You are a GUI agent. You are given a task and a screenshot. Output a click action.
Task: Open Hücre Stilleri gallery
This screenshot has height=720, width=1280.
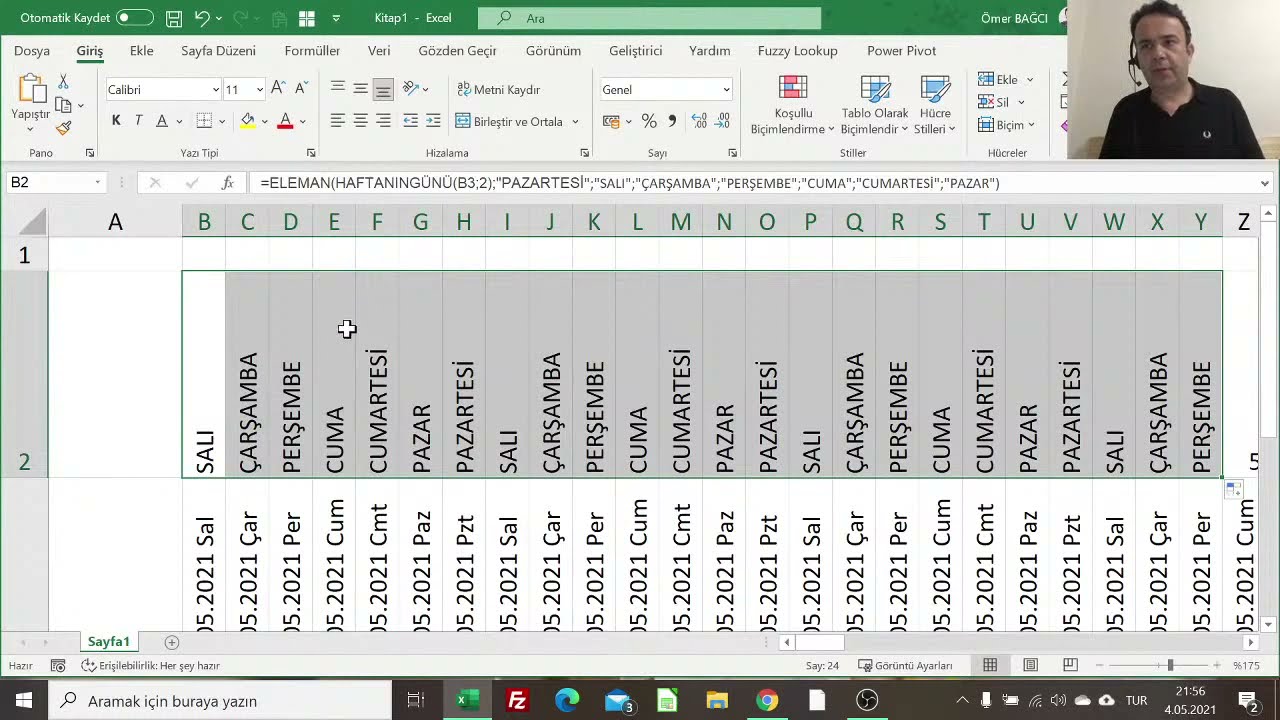pos(935,105)
